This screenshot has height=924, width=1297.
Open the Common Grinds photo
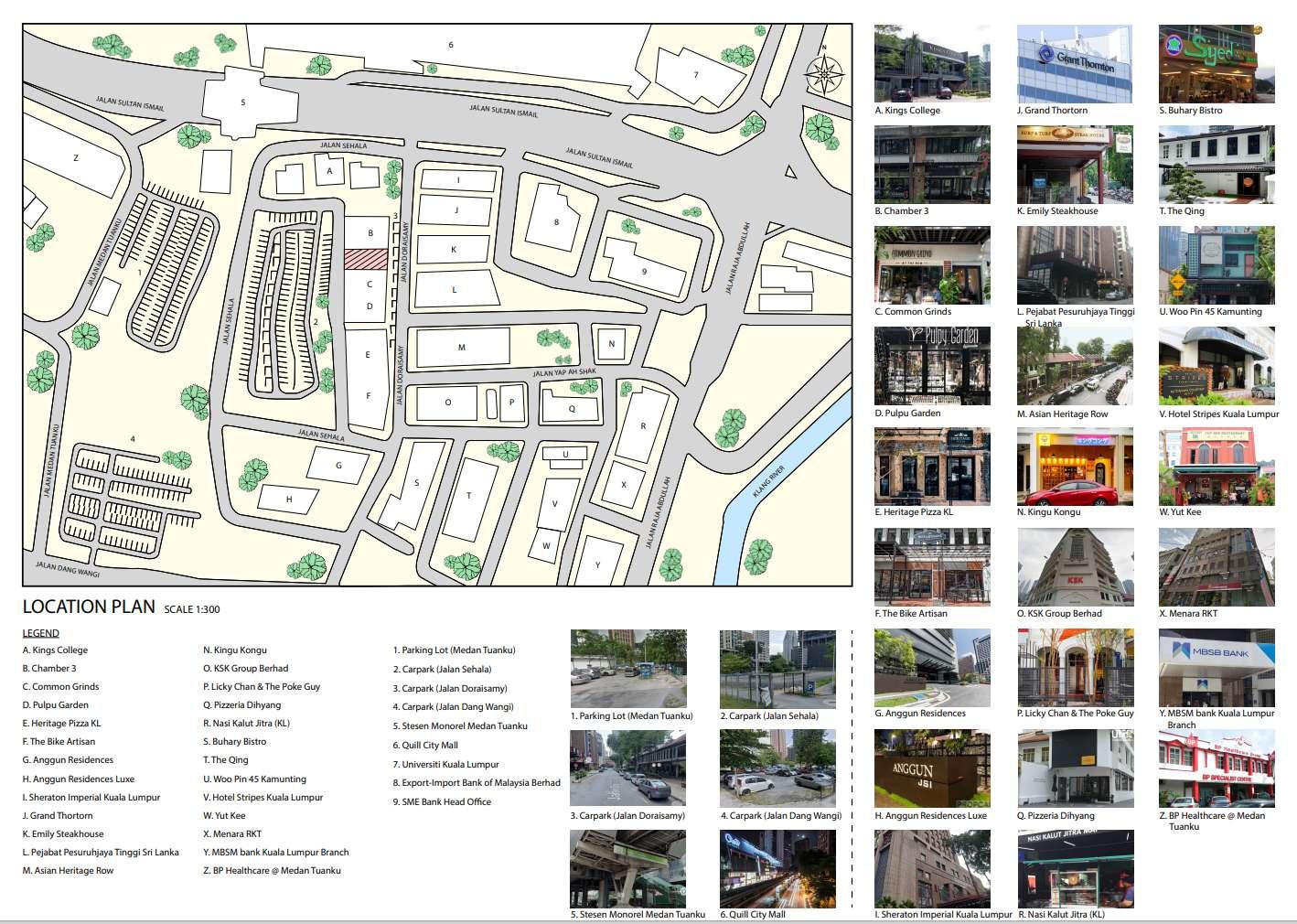click(932, 265)
